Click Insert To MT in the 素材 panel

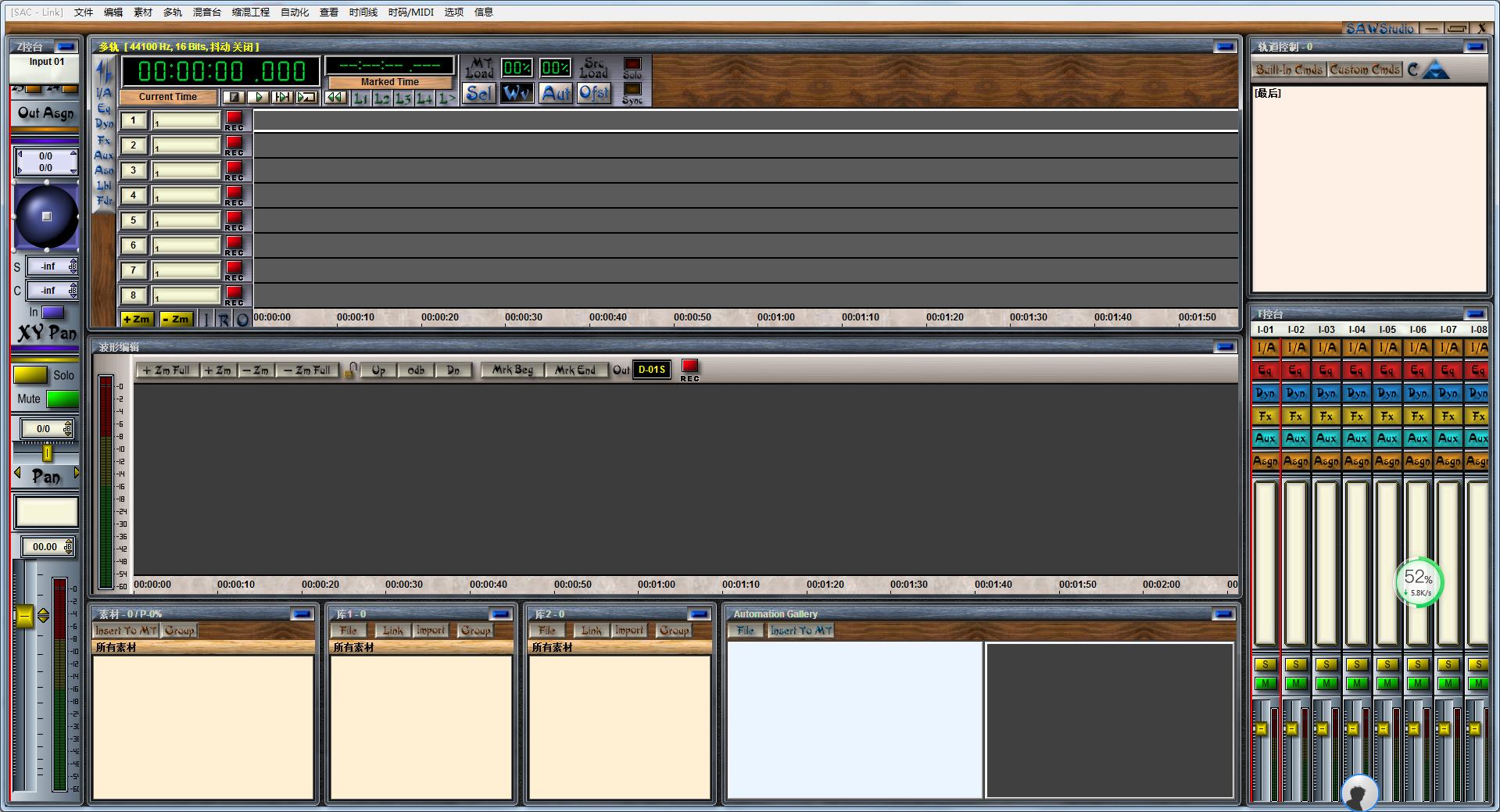pyautogui.click(x=127, y=630)
